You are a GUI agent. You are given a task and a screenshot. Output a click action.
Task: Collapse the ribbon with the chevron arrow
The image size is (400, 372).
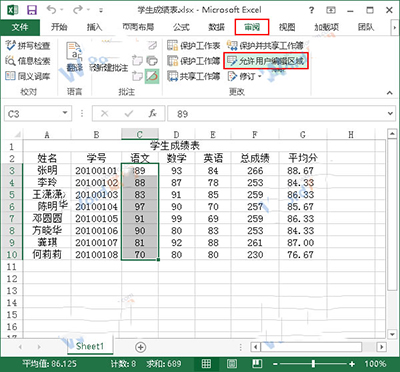pyautogui.click(x=390, y=93)
